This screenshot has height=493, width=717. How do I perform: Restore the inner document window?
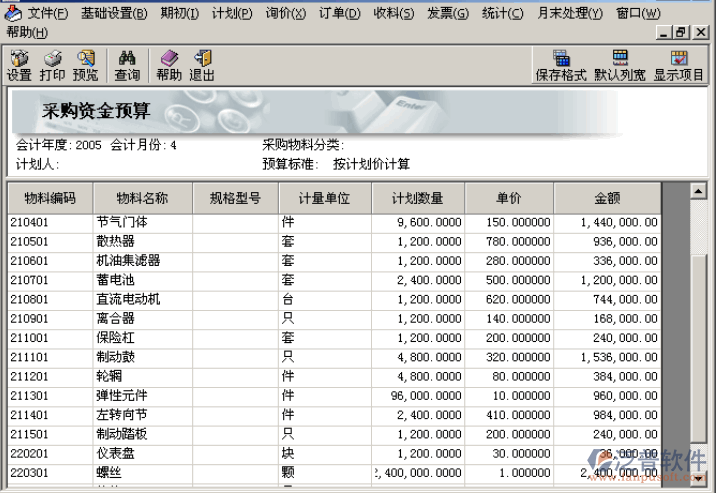coord(681,32)
